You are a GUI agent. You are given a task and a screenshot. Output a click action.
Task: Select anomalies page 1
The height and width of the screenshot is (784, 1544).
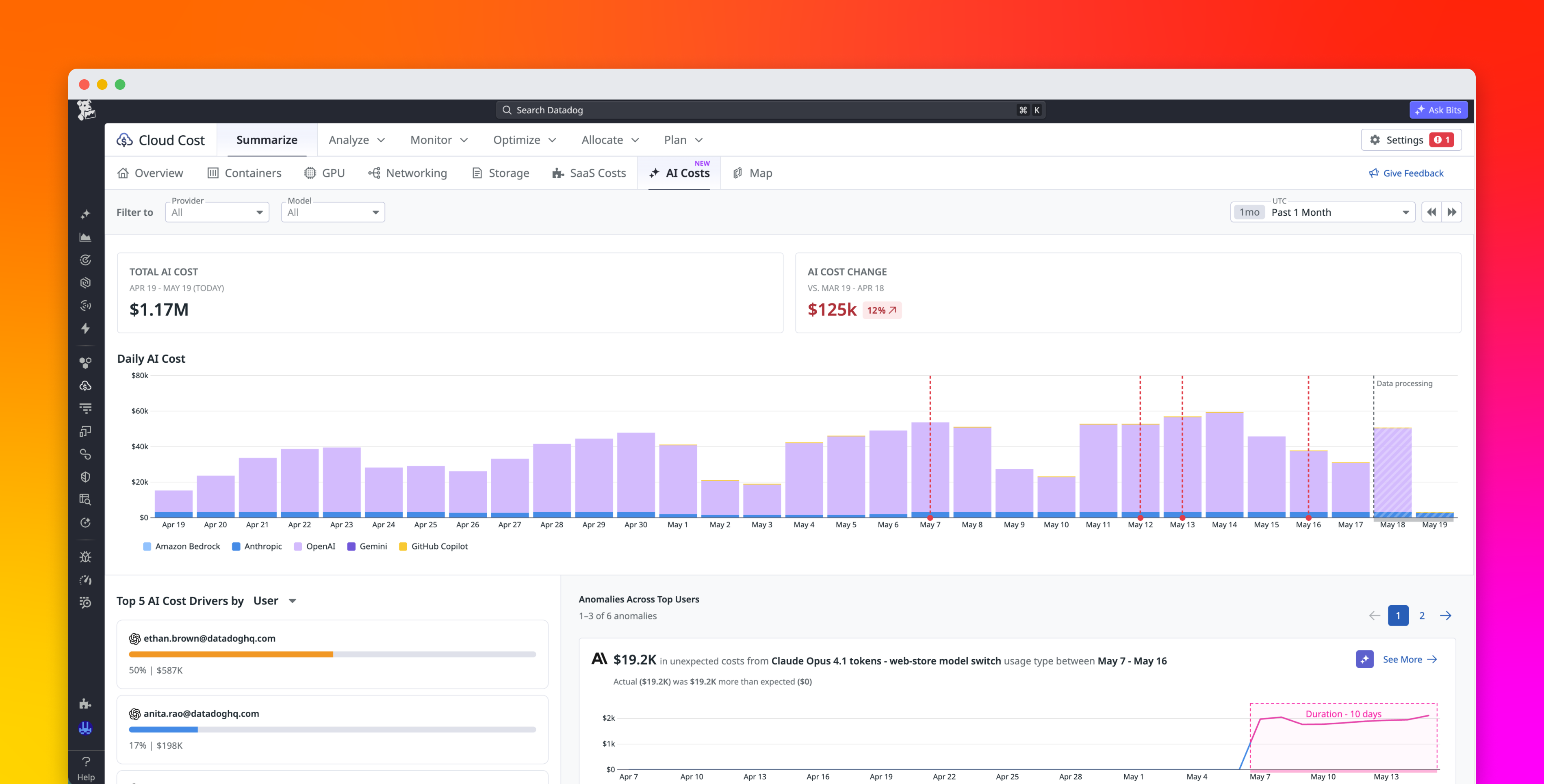click(1399, 615)
